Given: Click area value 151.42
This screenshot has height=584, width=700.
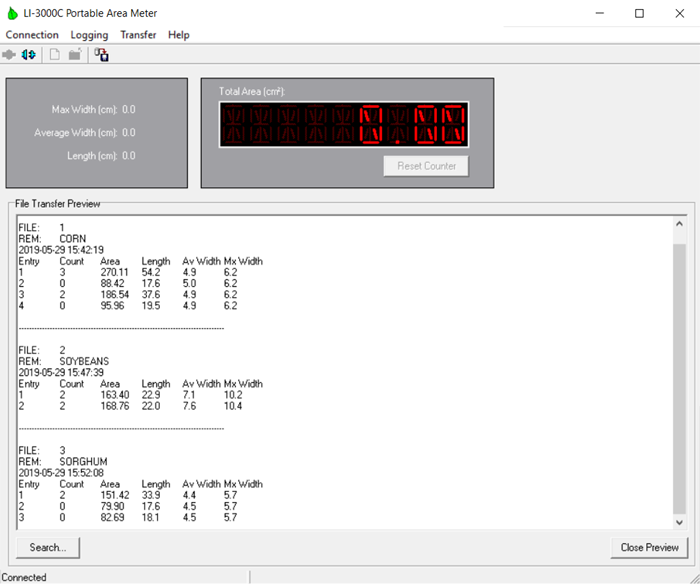Looking at the screenshot, I should (115, 495).
